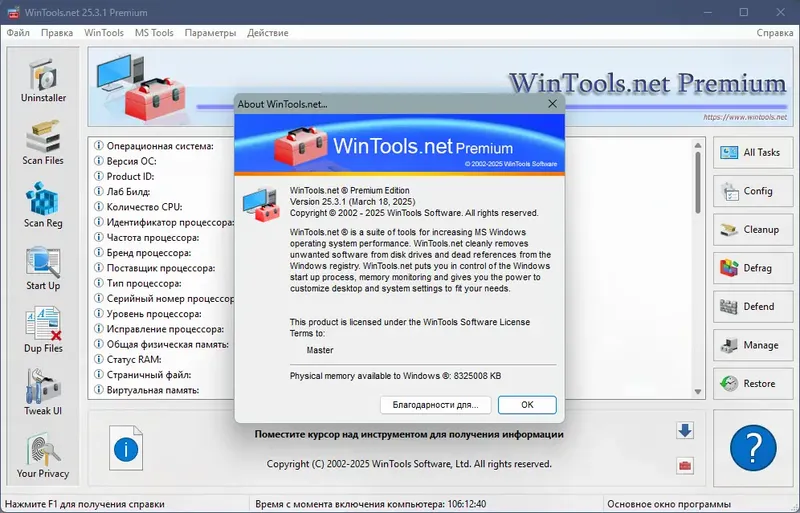Click the info icon beside Статус RAM
The width and height of the screenshot is (800, 513).
98,360
